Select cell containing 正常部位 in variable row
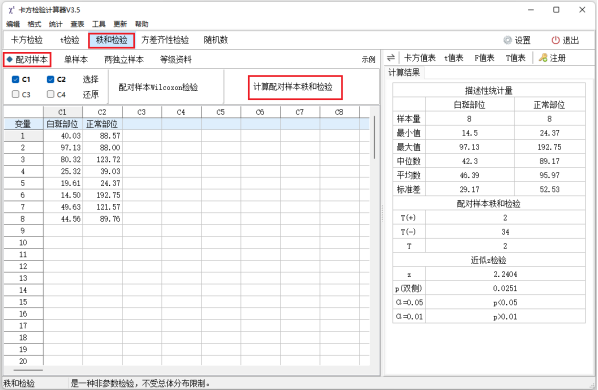Viewport: 598px width, 390px height. point(102,124)
